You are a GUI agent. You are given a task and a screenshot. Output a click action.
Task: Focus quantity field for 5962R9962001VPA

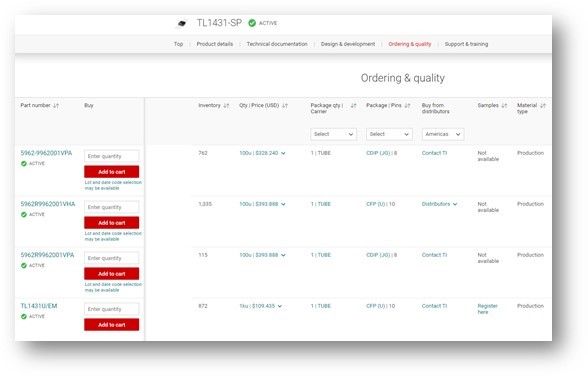(x=111, y=258)
